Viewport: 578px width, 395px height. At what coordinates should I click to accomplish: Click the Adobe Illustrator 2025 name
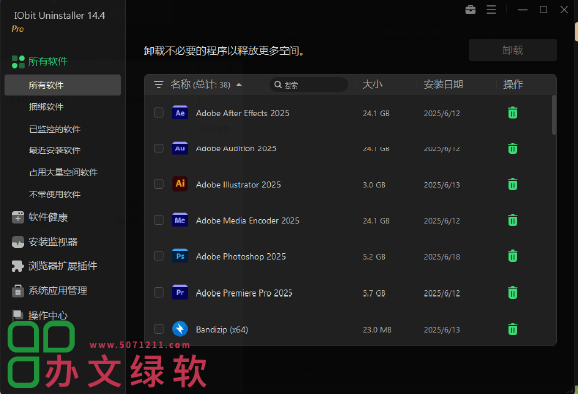pos(238,185)
